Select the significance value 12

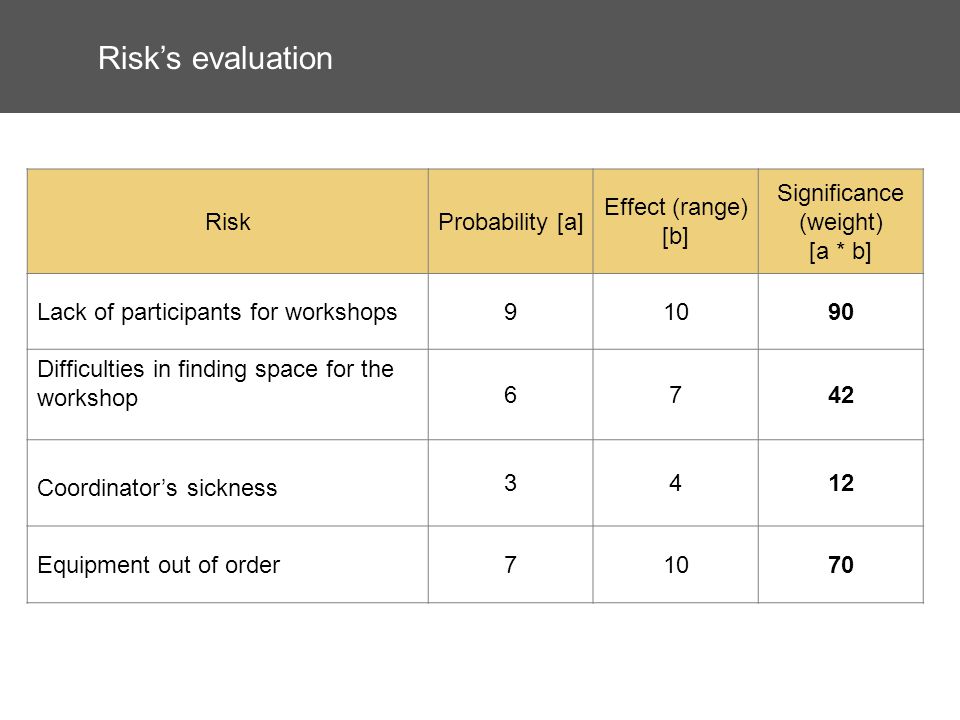click(x=841, y=482)
